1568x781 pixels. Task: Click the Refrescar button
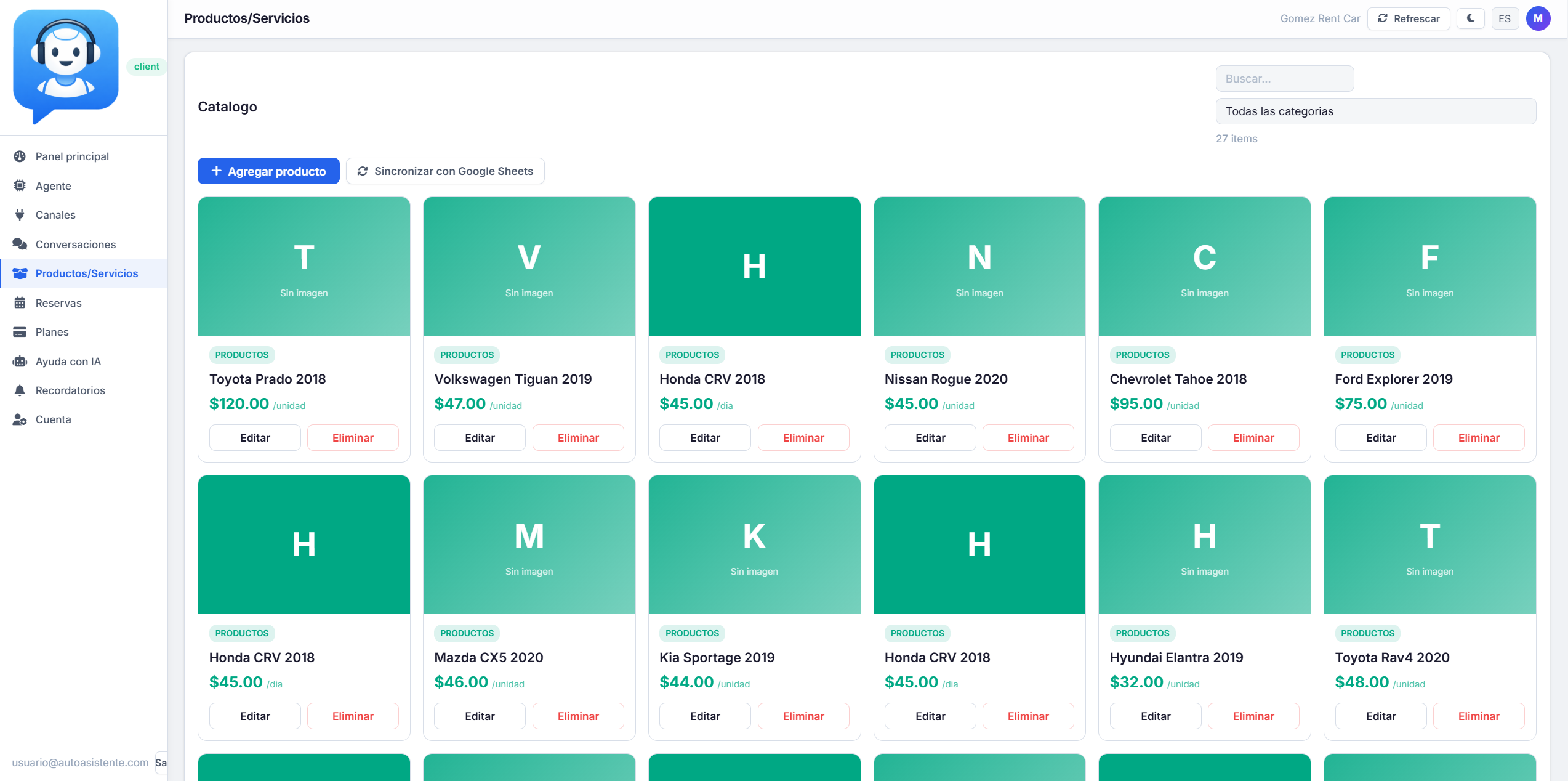pos(1409,18)
